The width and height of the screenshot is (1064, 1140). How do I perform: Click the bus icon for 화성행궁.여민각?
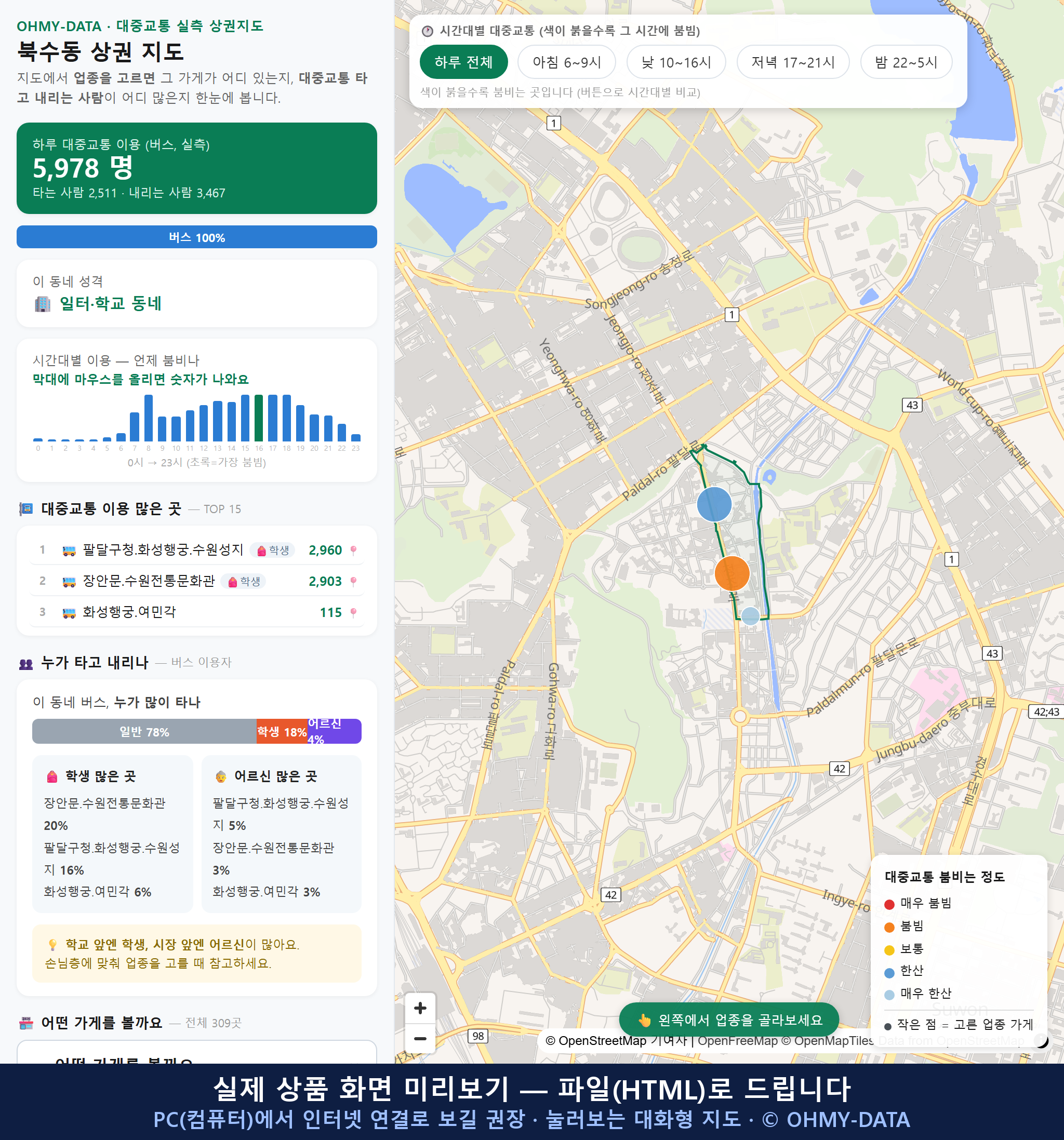(69, 613)
